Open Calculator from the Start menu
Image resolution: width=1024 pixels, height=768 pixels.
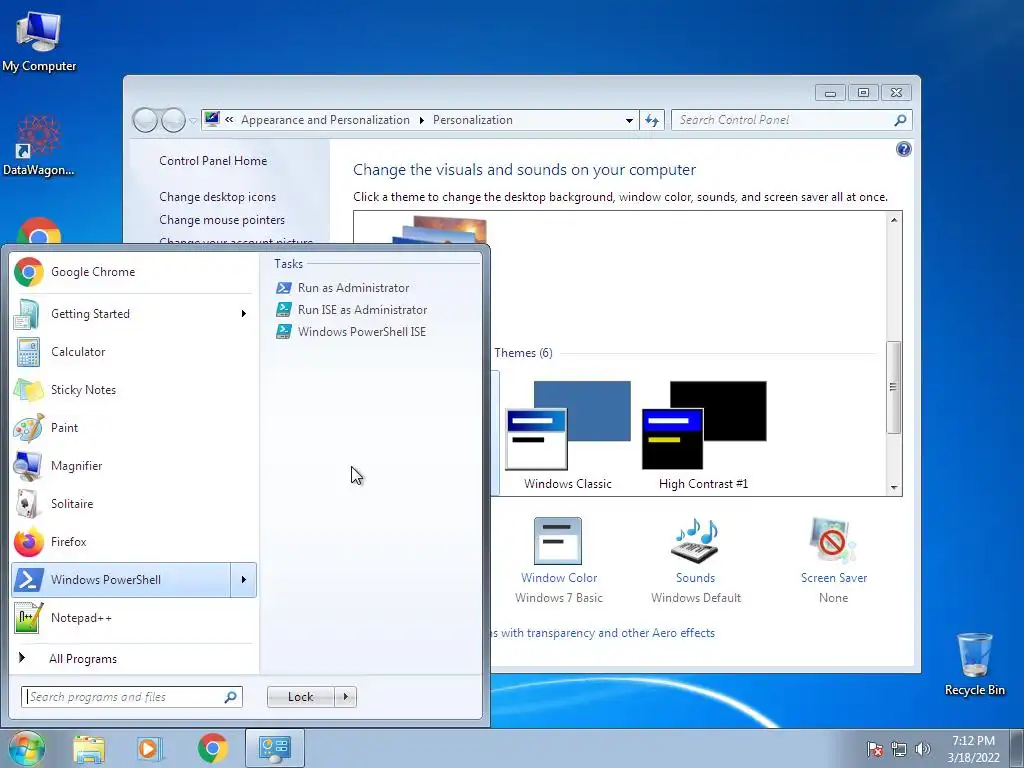134,351
